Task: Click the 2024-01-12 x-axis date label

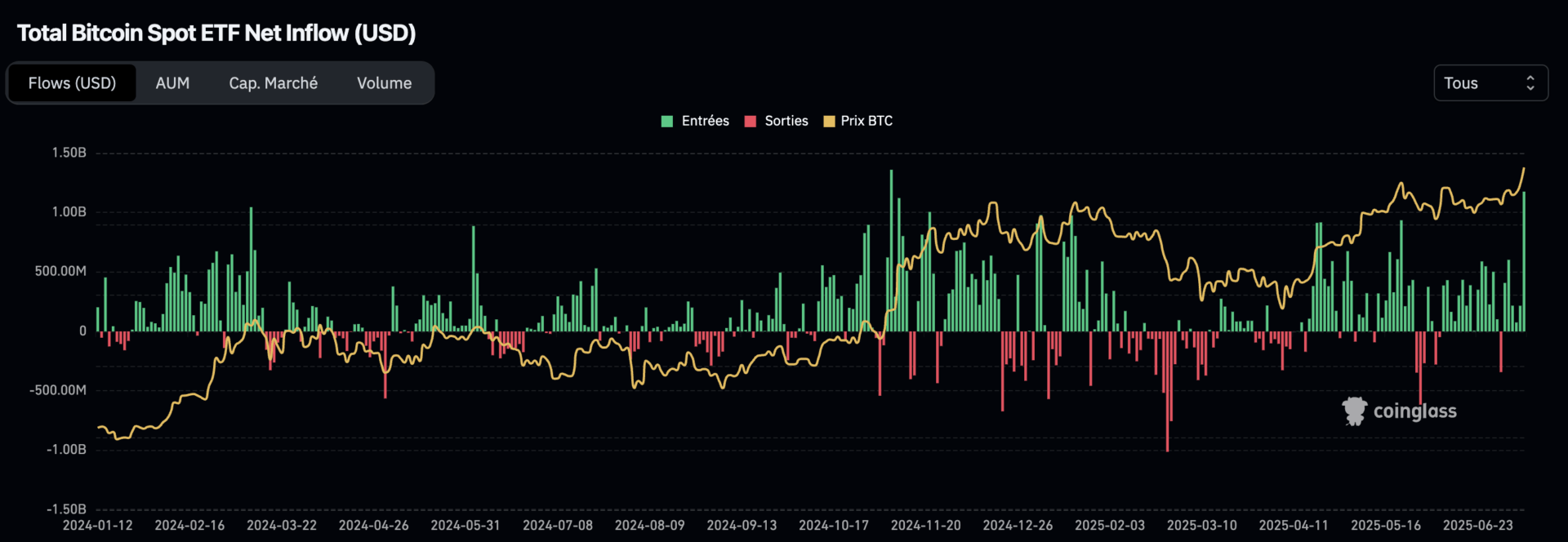Action: pos(97,525)
